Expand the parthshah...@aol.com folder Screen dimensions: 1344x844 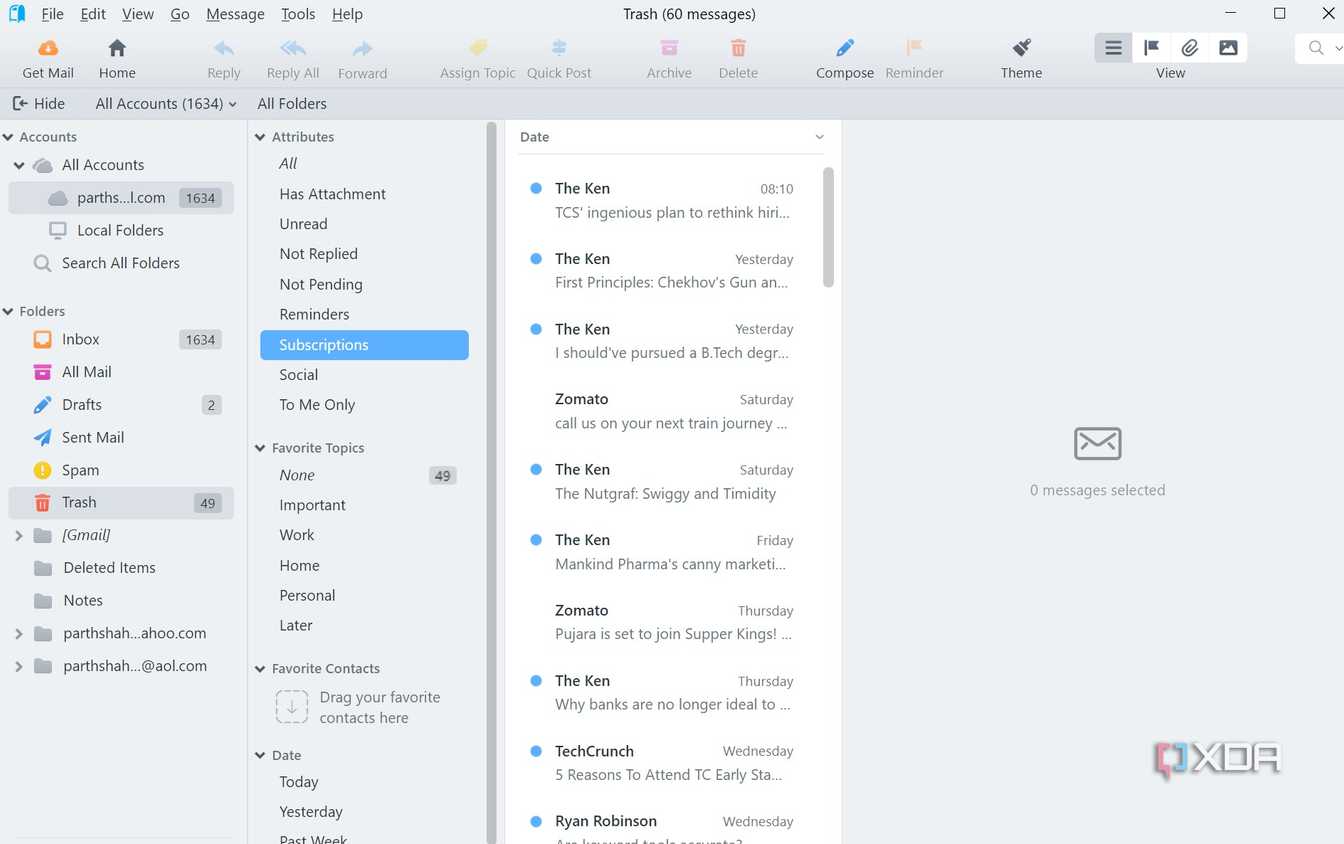click(18, 667)
